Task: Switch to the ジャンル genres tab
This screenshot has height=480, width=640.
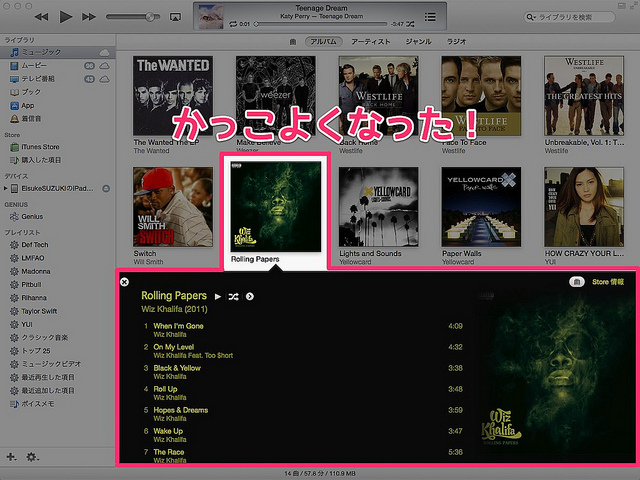Action: pyautogui.click(x=418, y=42)
